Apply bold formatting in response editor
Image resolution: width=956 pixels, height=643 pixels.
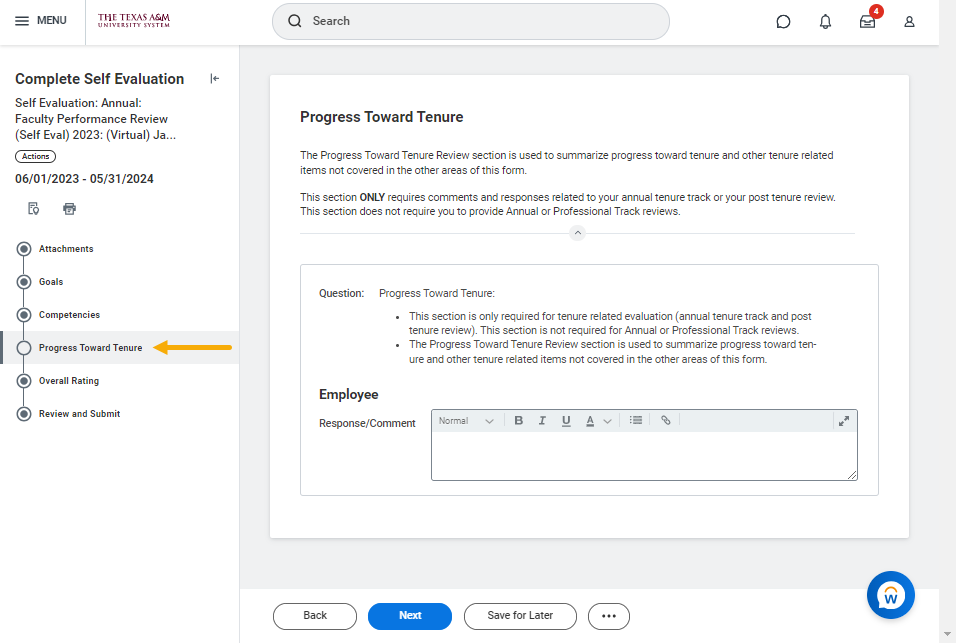518,421
